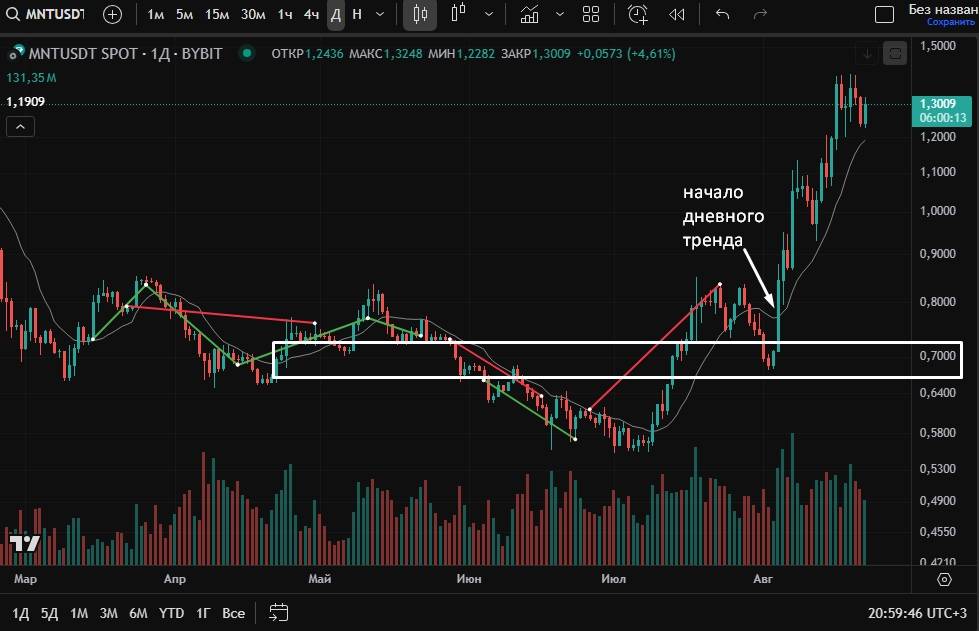Click the MNTUSDT symbol search field
Viewport: 979px width, 631px height.
[x=47, y=15]
